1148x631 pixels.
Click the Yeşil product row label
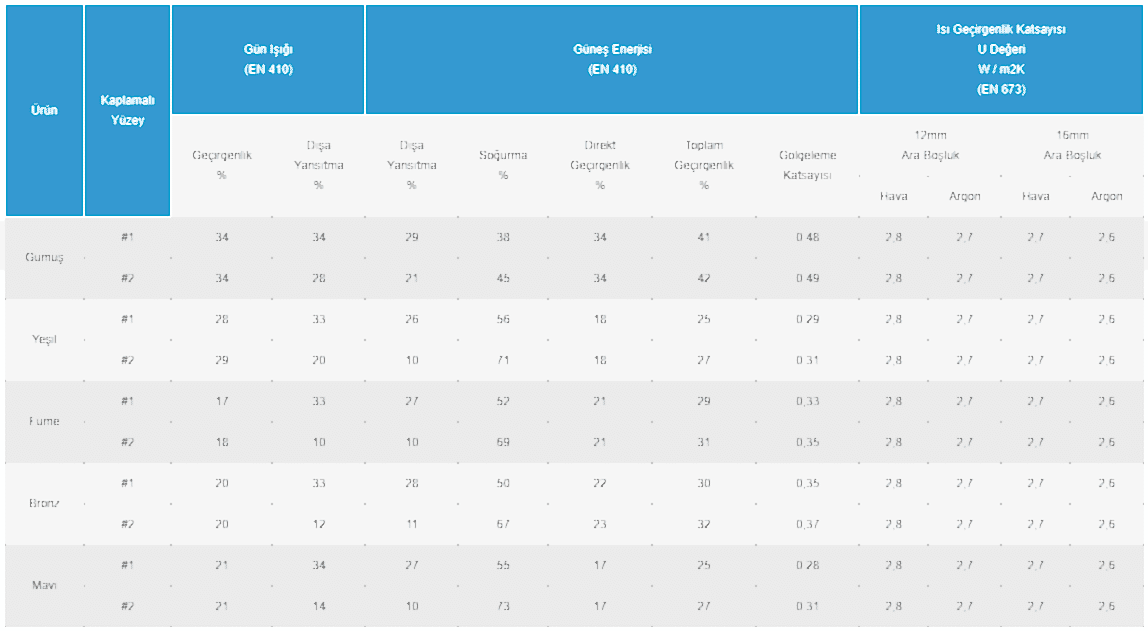[x=44, y=340]
